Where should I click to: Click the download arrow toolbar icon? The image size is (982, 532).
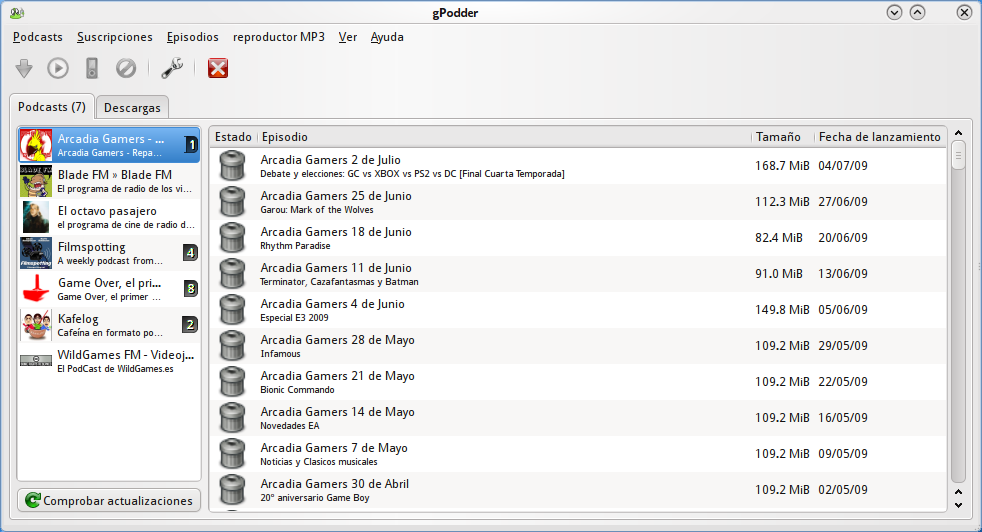[24, 68]
